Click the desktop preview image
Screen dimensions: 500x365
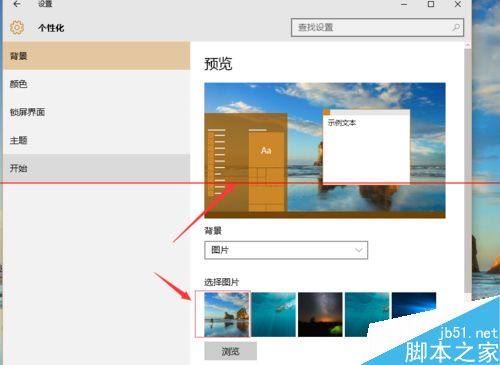[x=325, y=150]
